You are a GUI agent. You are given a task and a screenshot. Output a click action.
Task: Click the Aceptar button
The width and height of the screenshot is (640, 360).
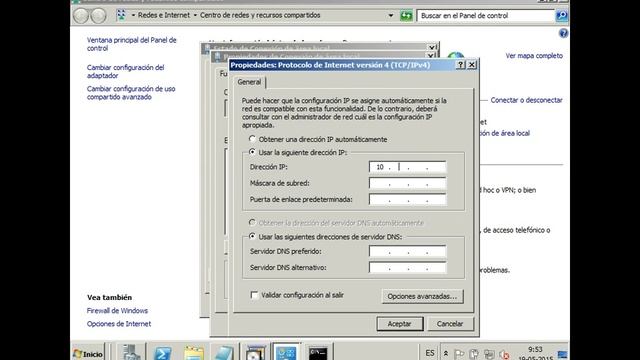(x=400, y=324)
